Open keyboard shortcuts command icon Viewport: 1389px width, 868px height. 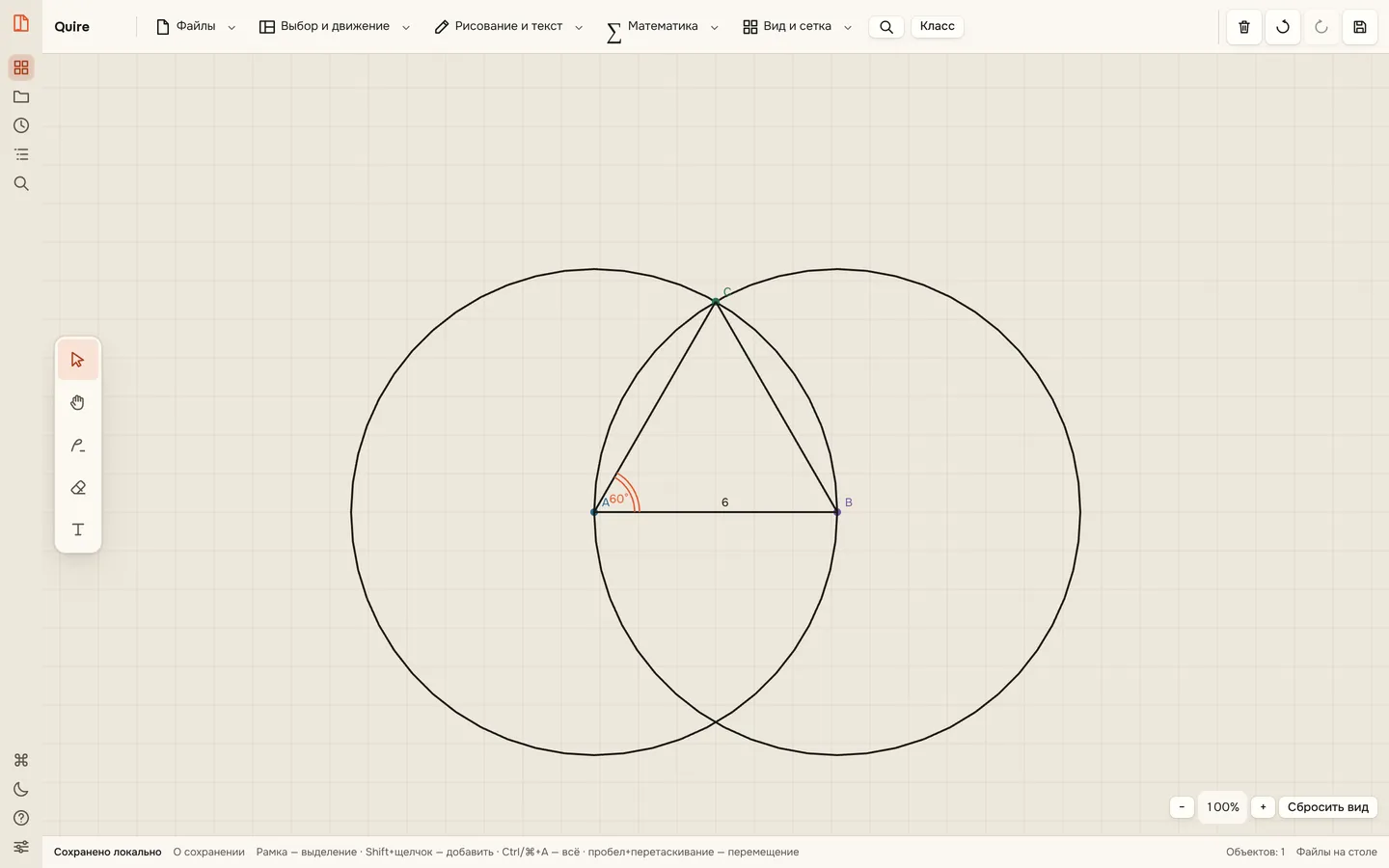[21, 760]
